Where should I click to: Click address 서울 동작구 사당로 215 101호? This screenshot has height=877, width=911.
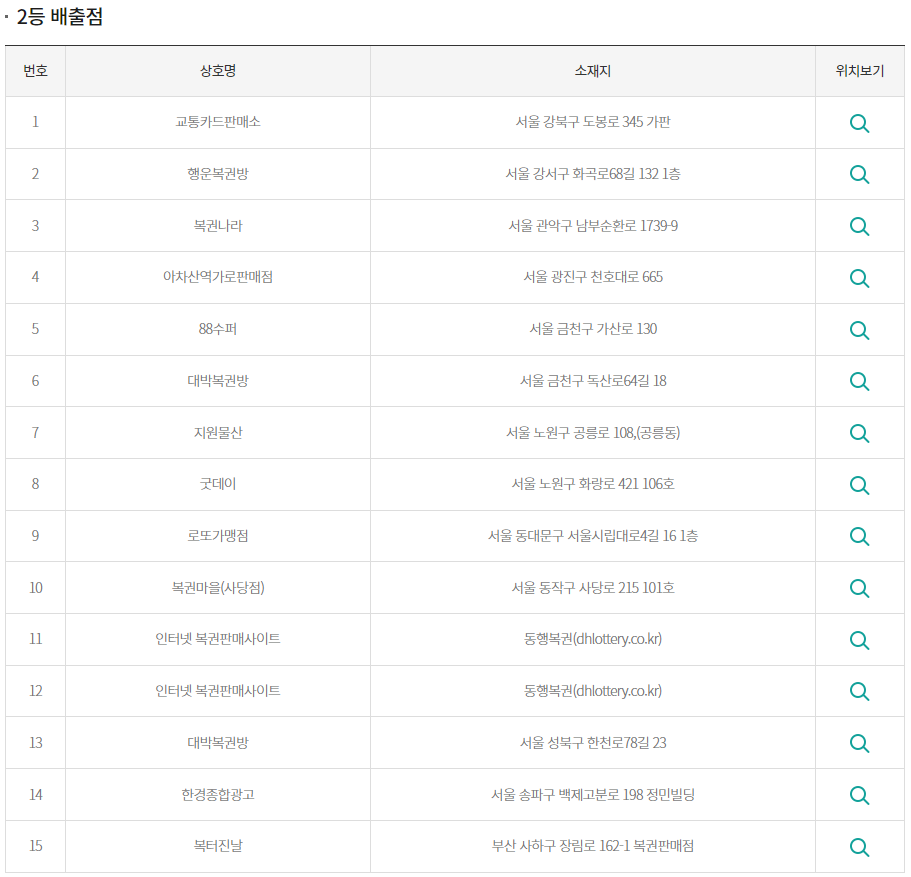pos(593,588)
